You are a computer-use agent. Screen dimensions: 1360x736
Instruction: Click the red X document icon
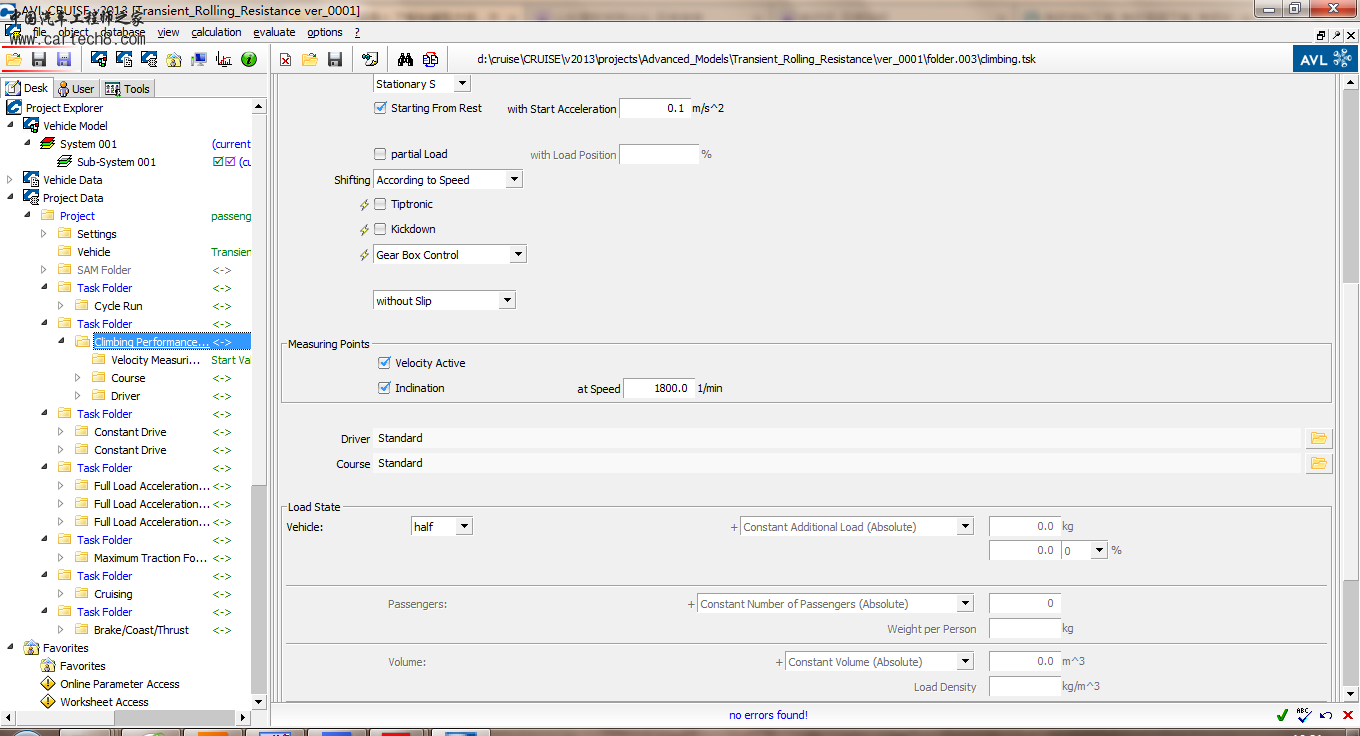(286, 59)
